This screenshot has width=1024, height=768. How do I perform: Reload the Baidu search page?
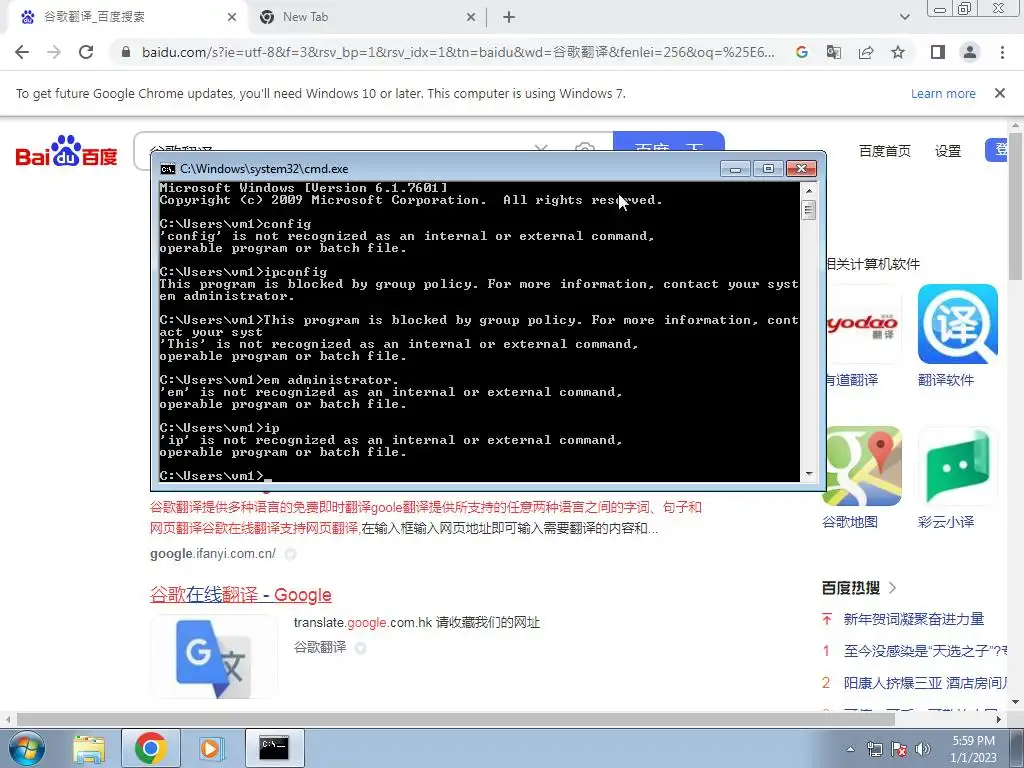[86, 52]
